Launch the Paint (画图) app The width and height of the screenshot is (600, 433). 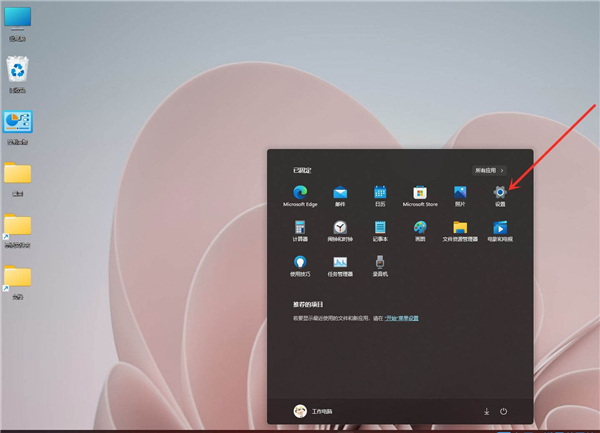(x=420, y=231)
